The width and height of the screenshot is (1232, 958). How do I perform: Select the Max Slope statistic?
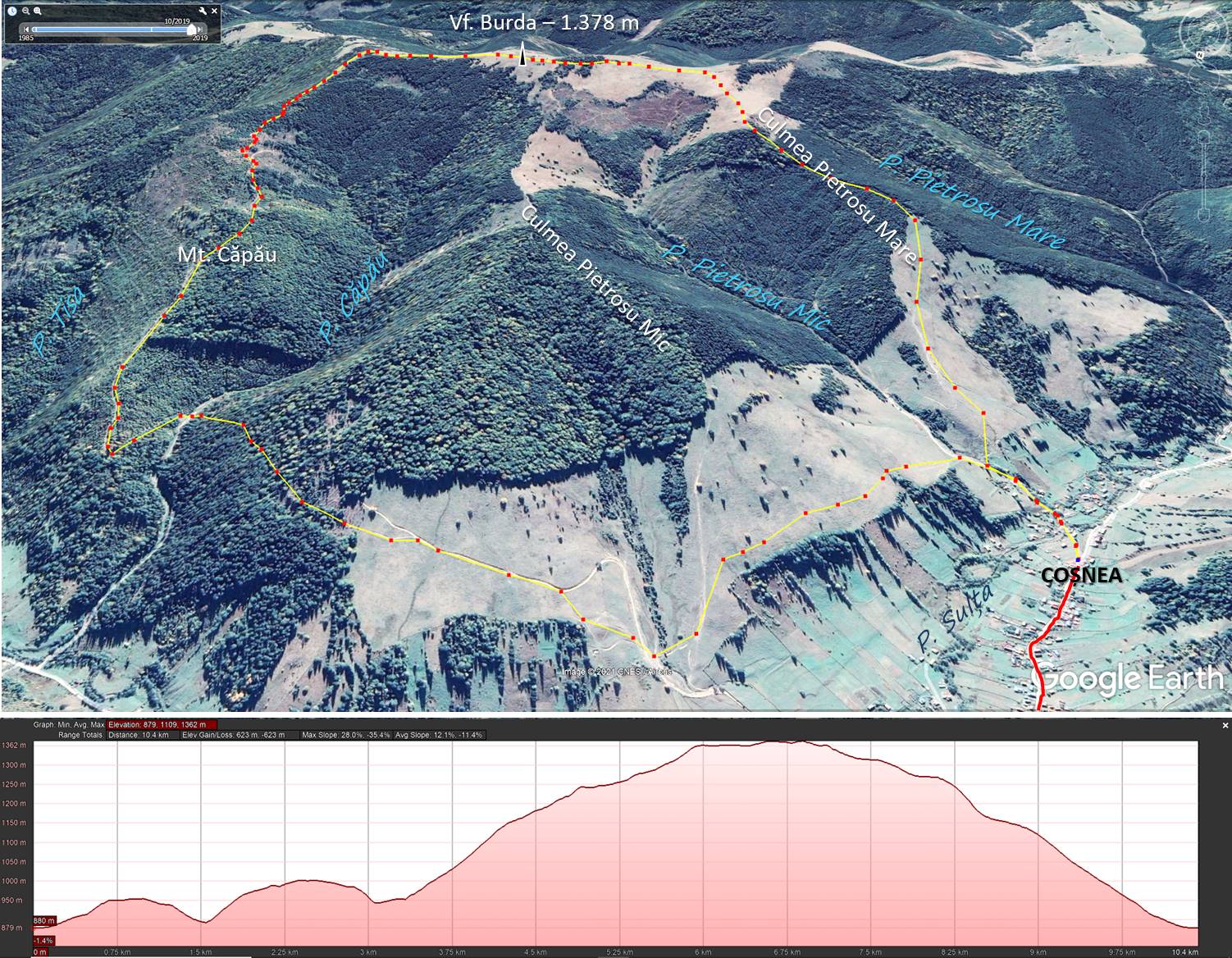pyautogui.click(x=345, y=735)
